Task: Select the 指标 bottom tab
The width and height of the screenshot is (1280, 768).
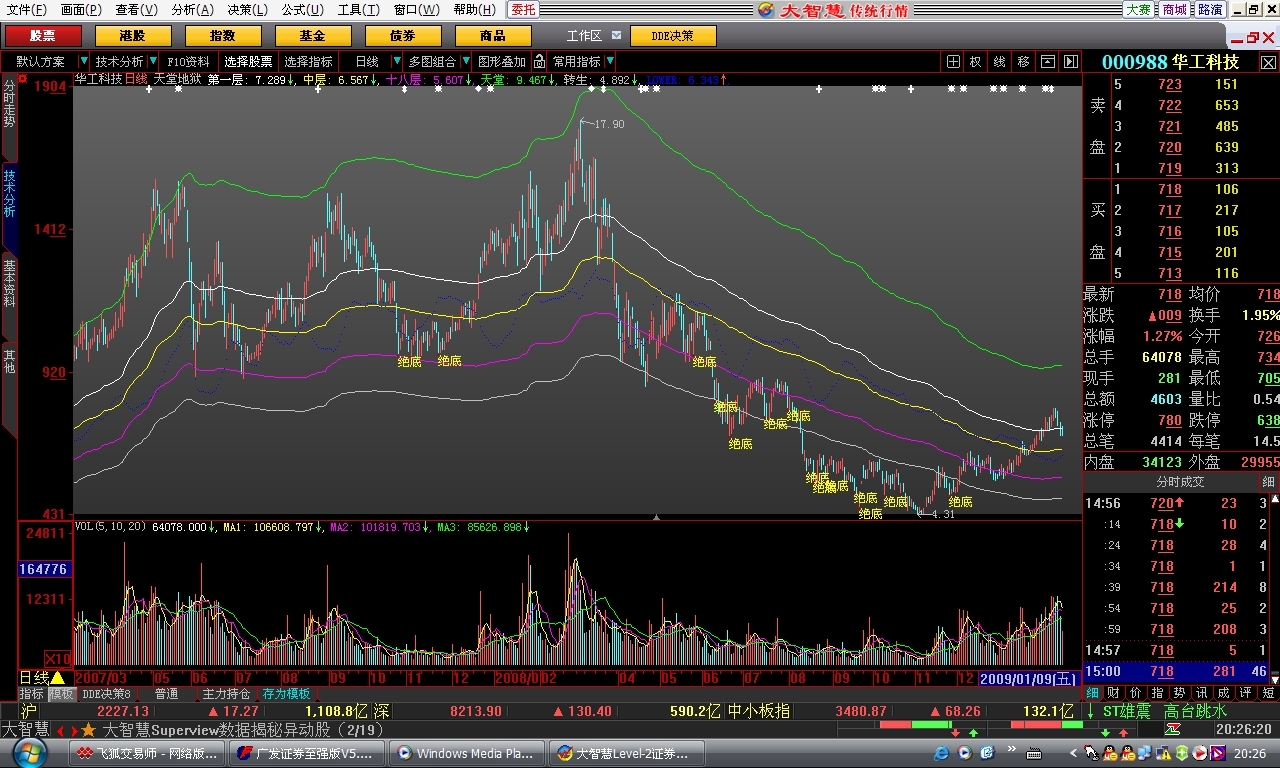Action: point(32,694)
